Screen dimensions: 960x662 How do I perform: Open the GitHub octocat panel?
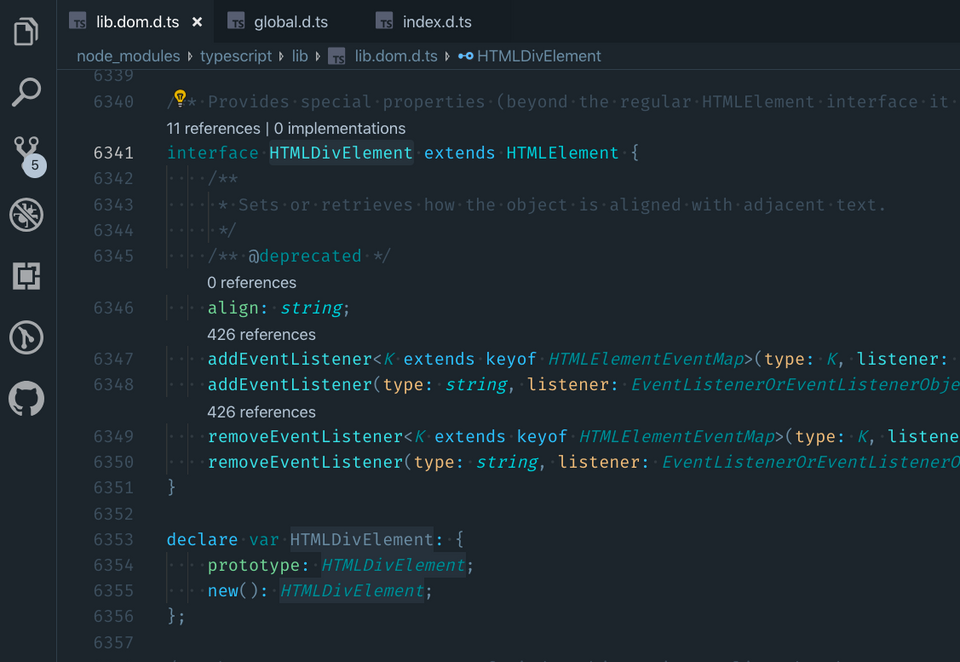coord(26,399)
